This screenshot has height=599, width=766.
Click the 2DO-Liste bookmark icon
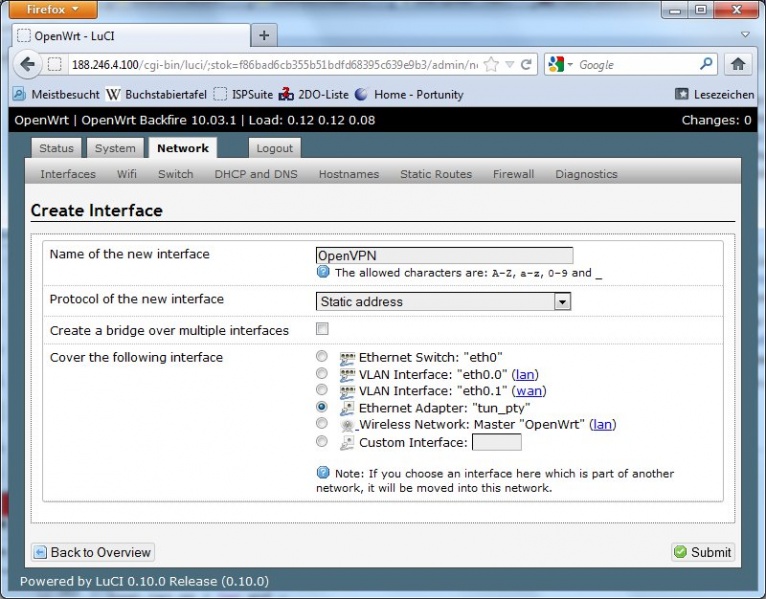pyautogui.click(x=286, y=94)
